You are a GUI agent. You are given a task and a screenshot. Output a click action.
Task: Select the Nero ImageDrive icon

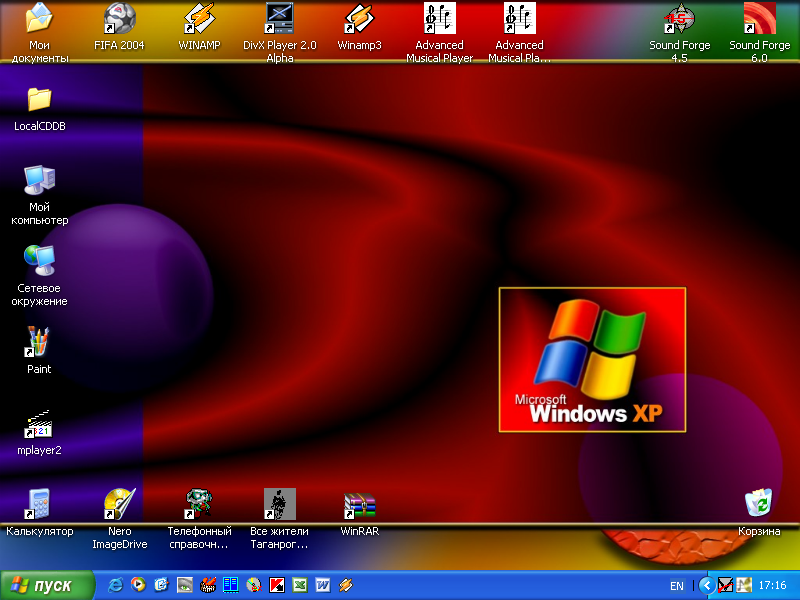119,504
